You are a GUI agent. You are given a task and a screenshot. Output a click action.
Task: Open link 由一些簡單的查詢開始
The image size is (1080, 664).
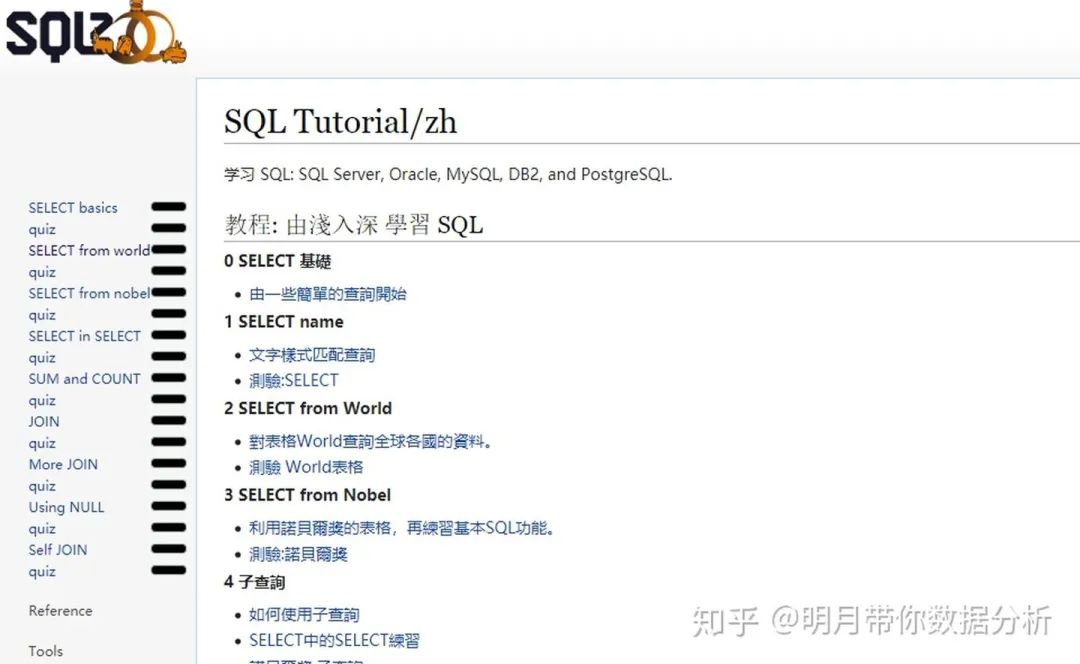(328, 294)
